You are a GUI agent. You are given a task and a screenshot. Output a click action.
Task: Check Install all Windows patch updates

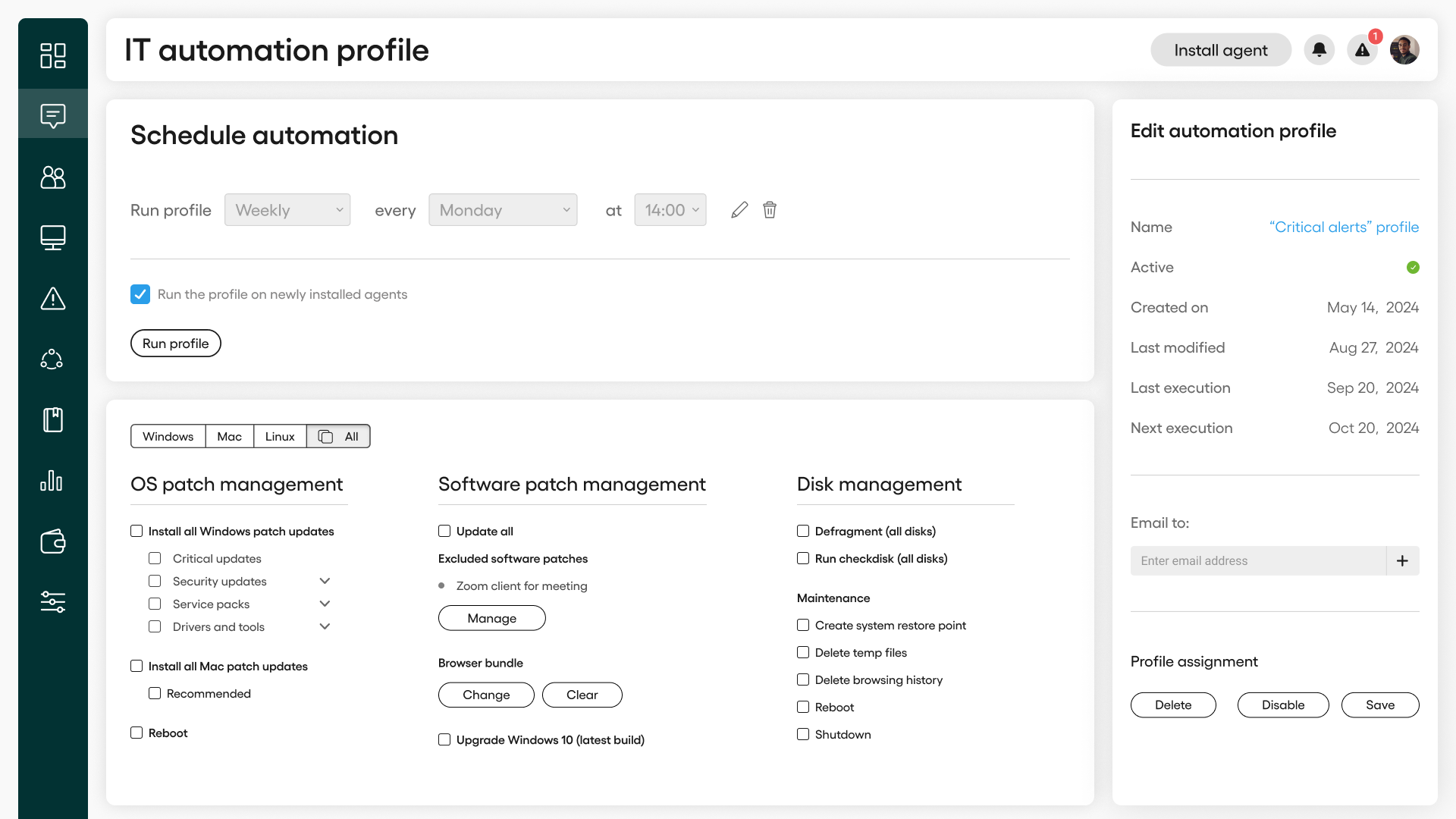(x=136, y=532)
